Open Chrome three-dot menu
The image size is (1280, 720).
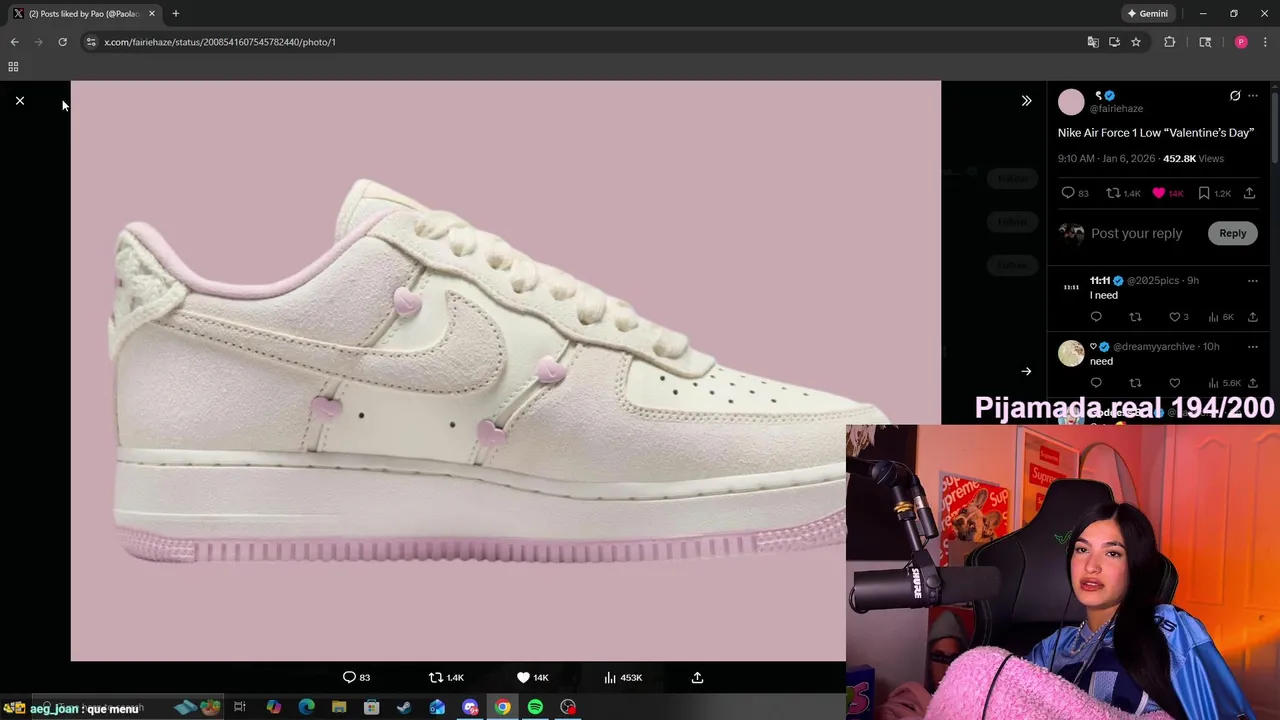[1265, 42]
